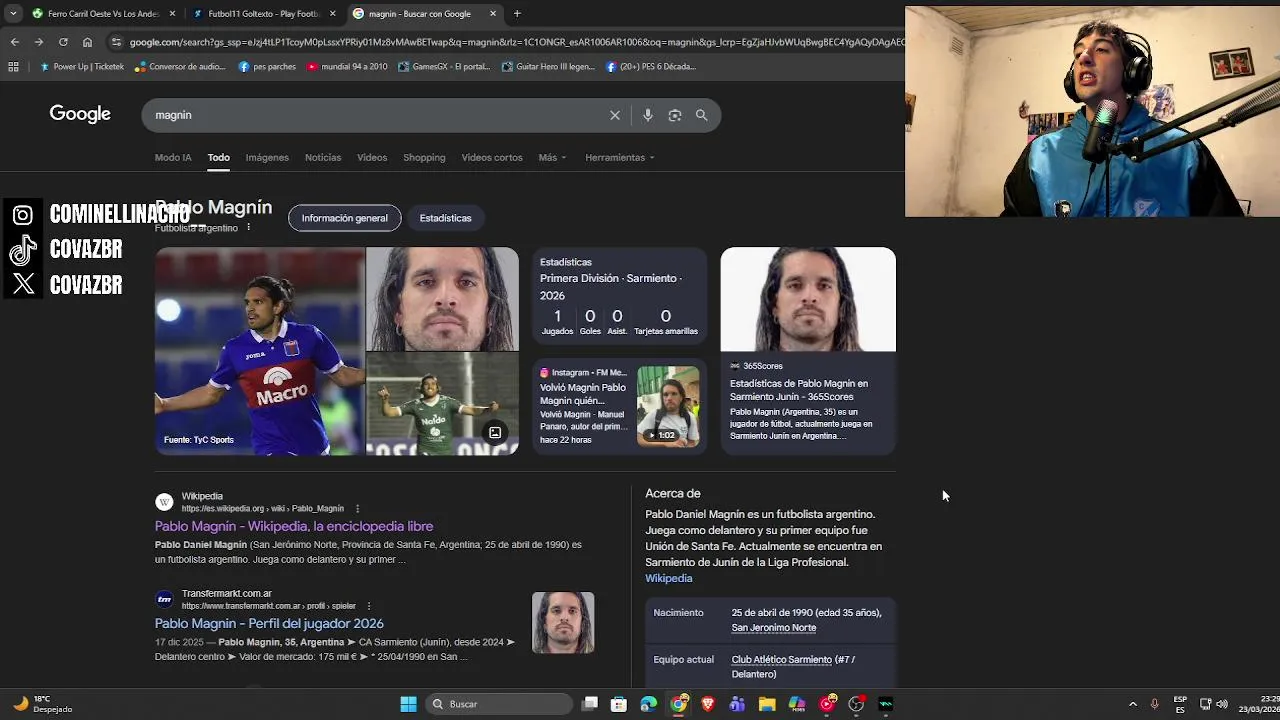Open Pablo Magnin Transfermarkt profile result
The height and width of the screenshot is (720, 1280).
[x=269, y=623]
